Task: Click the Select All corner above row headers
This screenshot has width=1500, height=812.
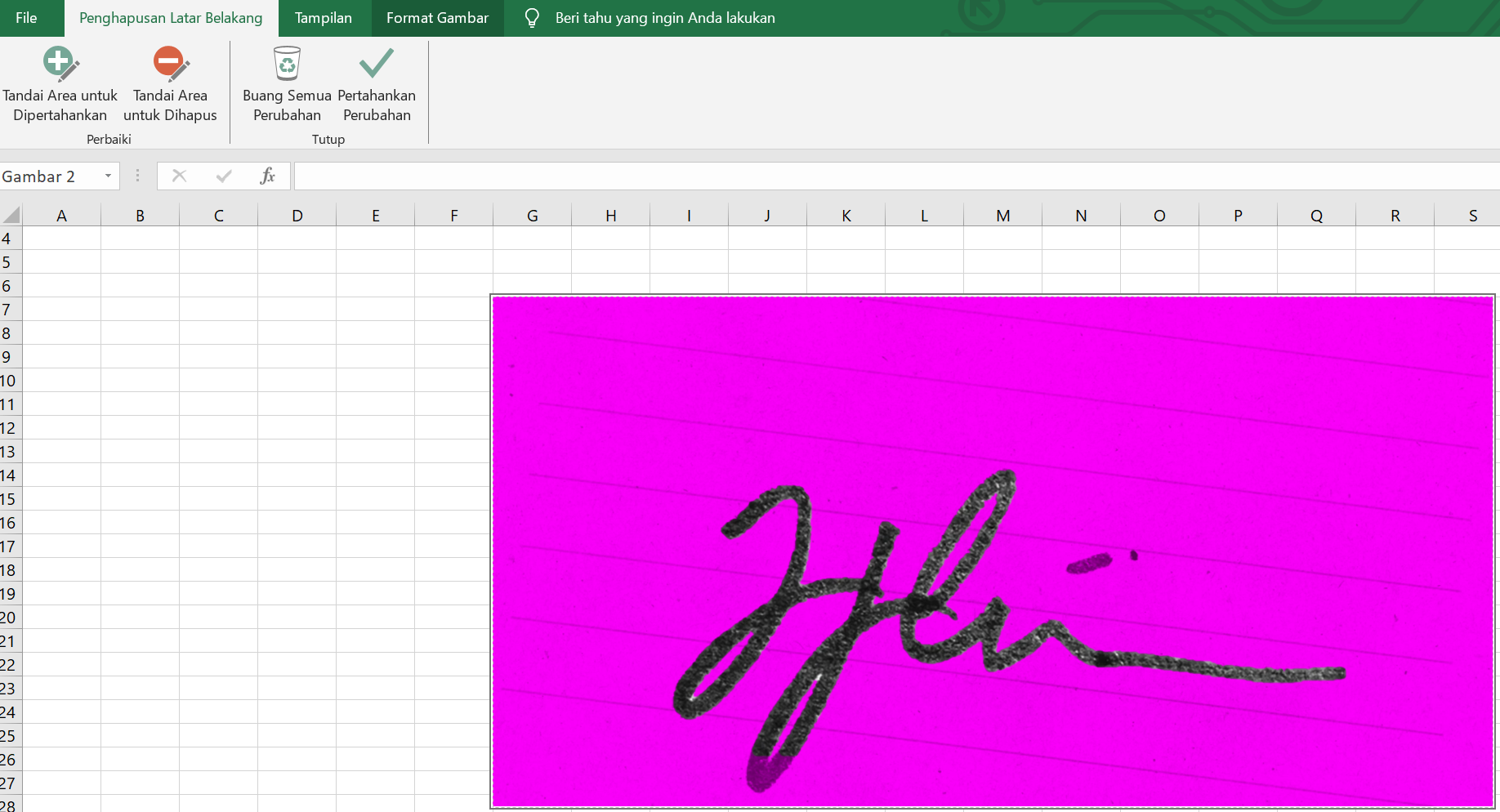Action: [x=11, y=214]
